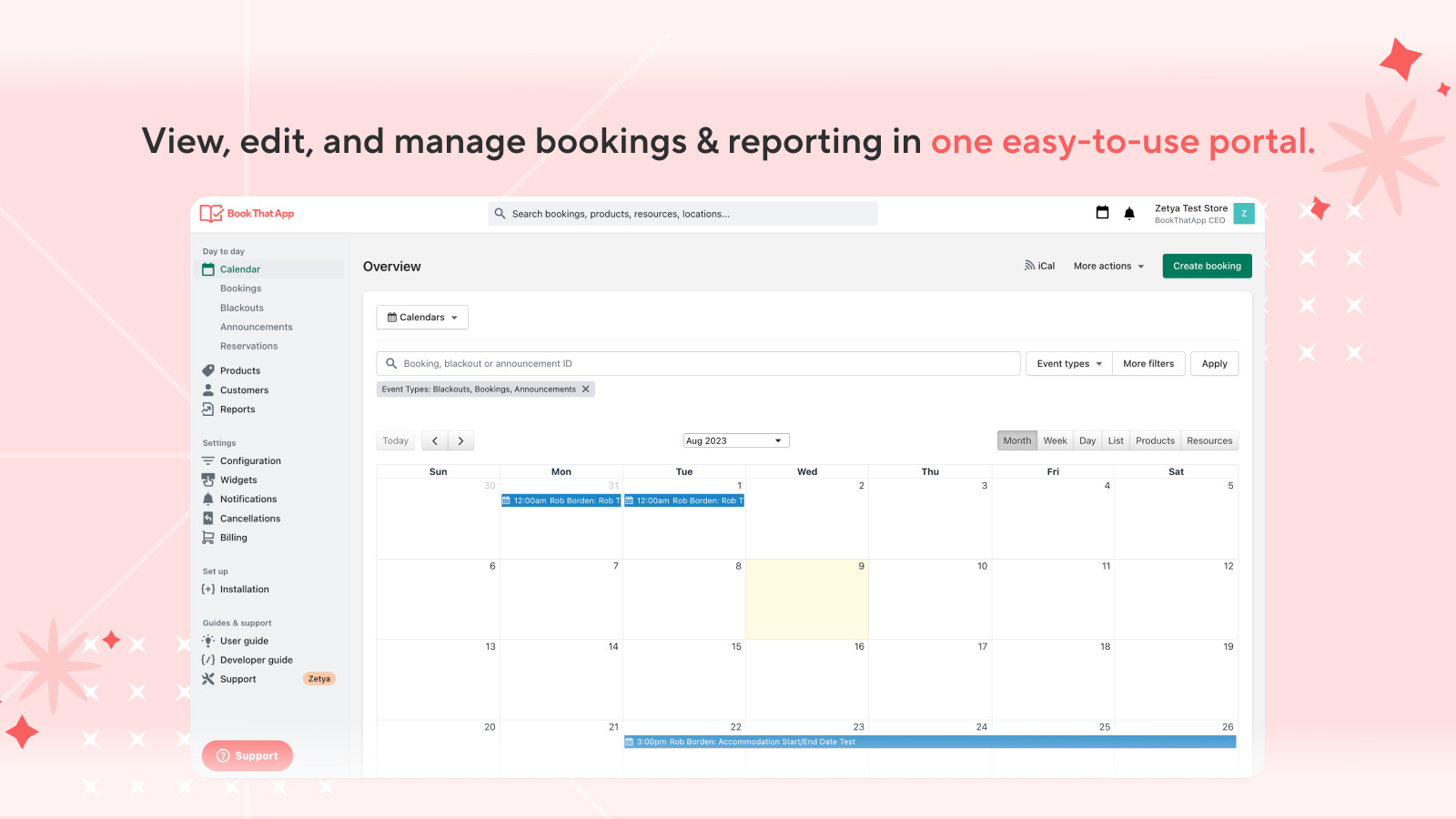Switch to List view
1456x819 pixels.
click(1116, 440)
